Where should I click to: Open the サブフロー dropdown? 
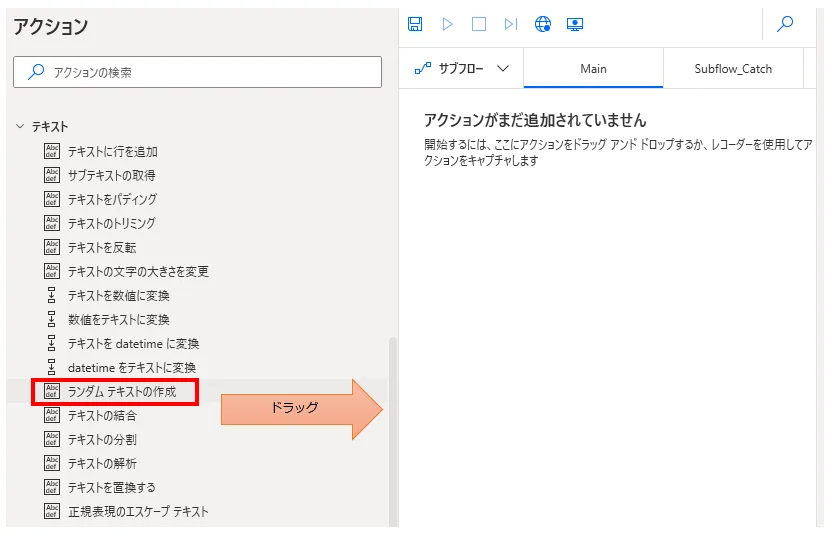click(x=462, y=69)
